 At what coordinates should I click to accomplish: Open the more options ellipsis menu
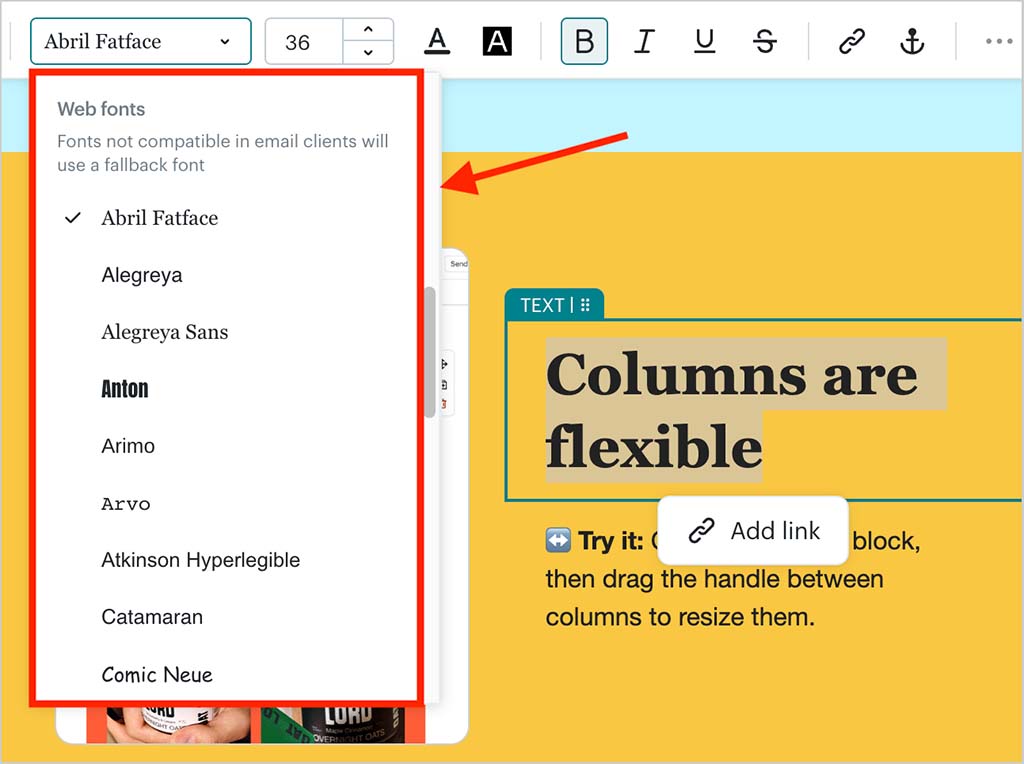click(x=999, y=41)
